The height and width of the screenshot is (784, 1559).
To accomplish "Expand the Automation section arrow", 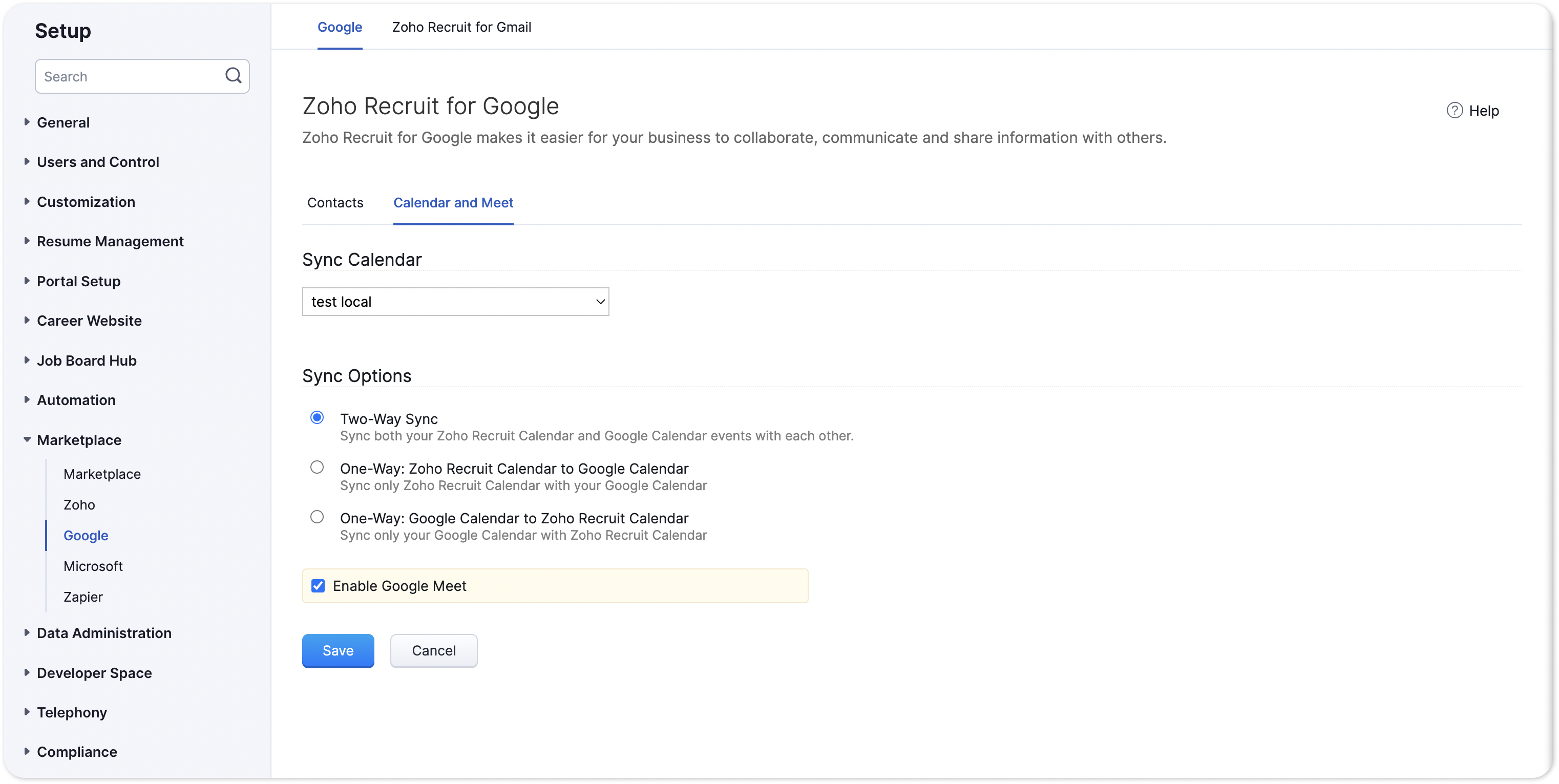I will (27, 399).
